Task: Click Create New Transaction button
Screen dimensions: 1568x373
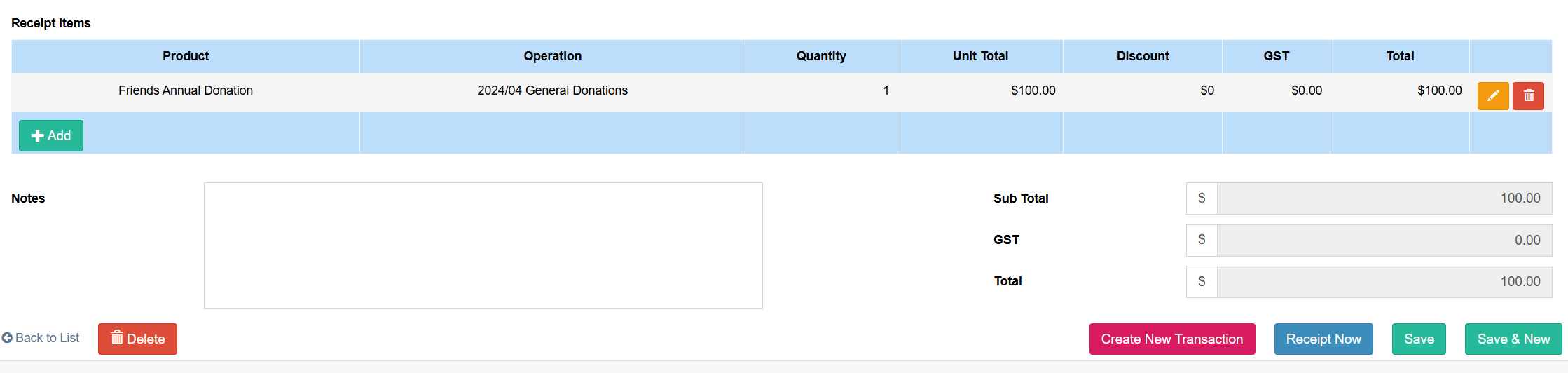Action: 1172,339
